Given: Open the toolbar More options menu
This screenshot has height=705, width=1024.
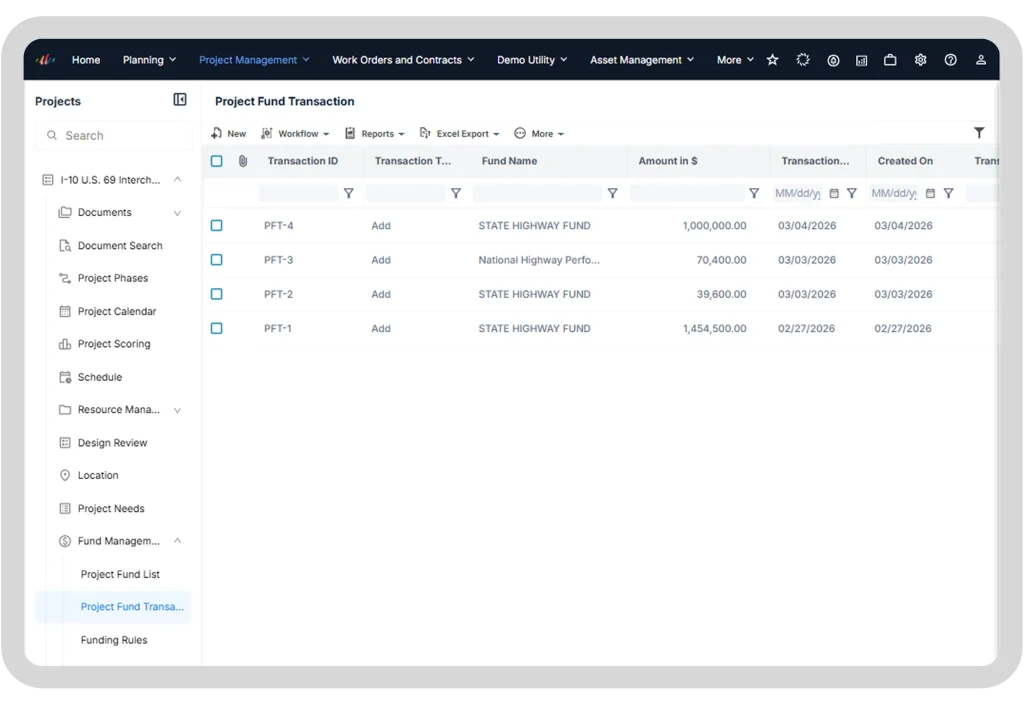Looking at the screenshot, I should pyautogui.click(x=539, y=134).
